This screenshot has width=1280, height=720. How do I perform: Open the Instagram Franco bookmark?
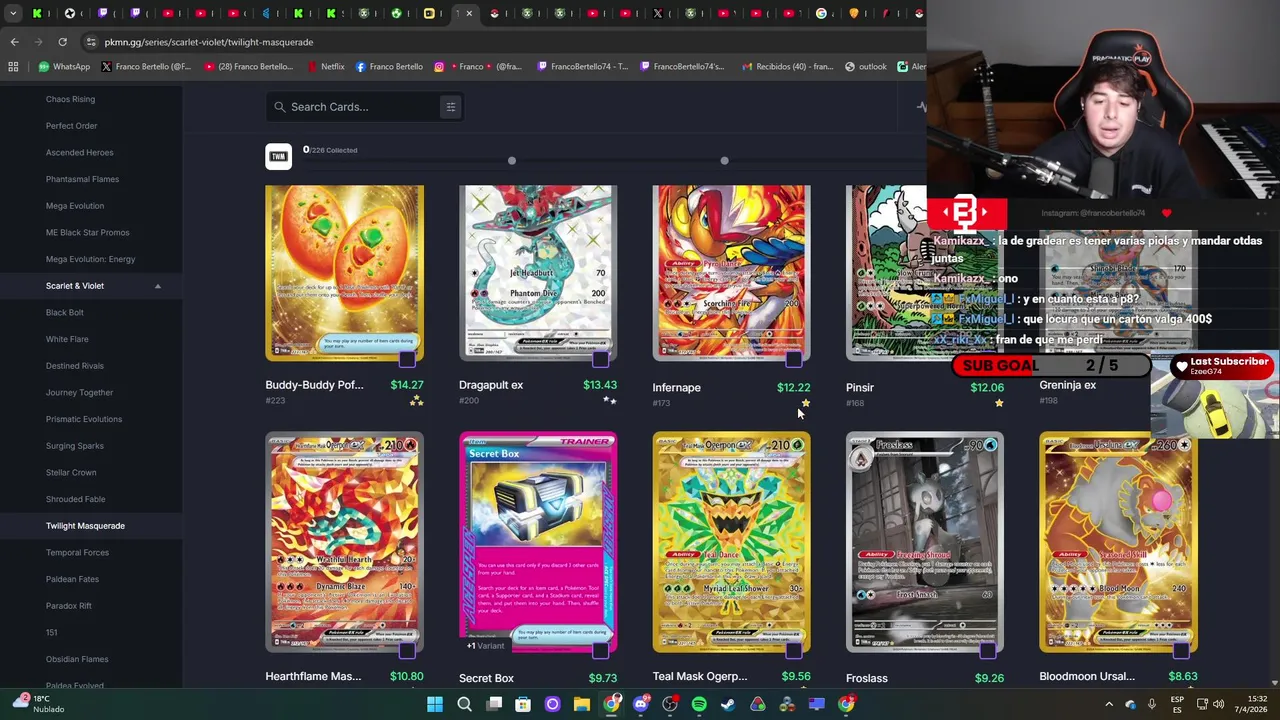(x=478, y=67)
